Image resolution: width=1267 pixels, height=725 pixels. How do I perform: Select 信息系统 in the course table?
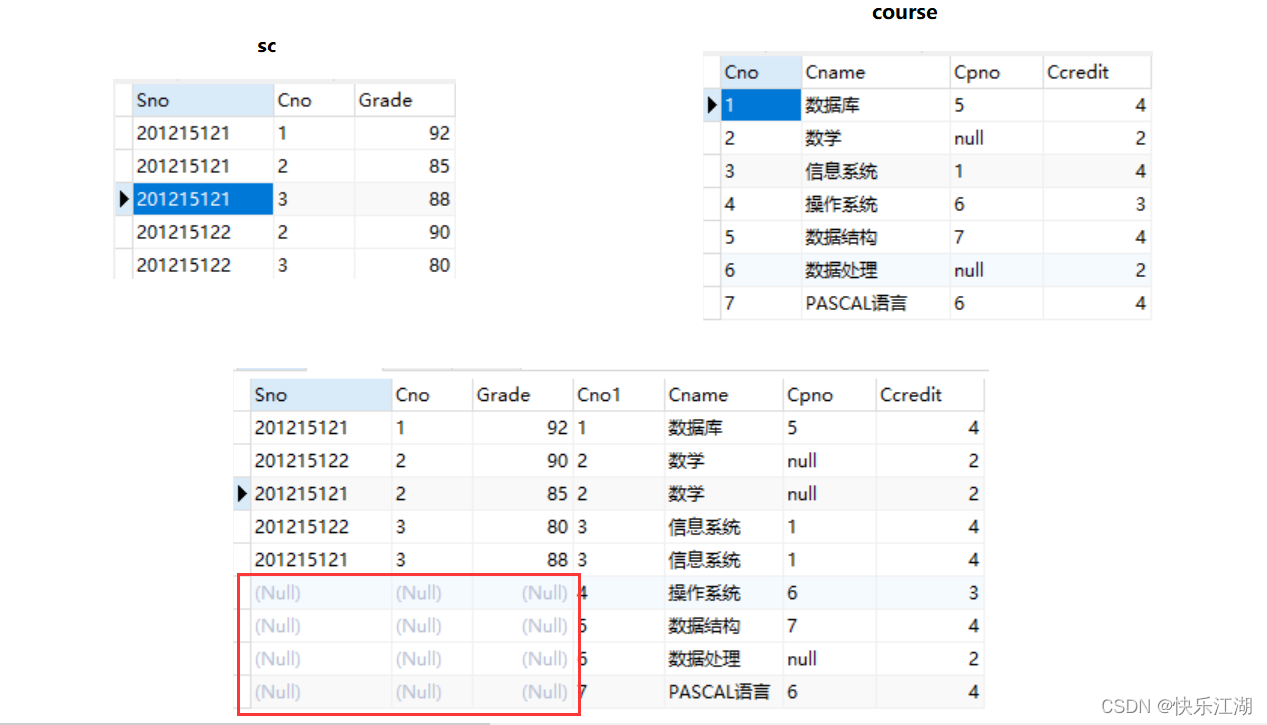pyautogui.click(x=876, y=171)
